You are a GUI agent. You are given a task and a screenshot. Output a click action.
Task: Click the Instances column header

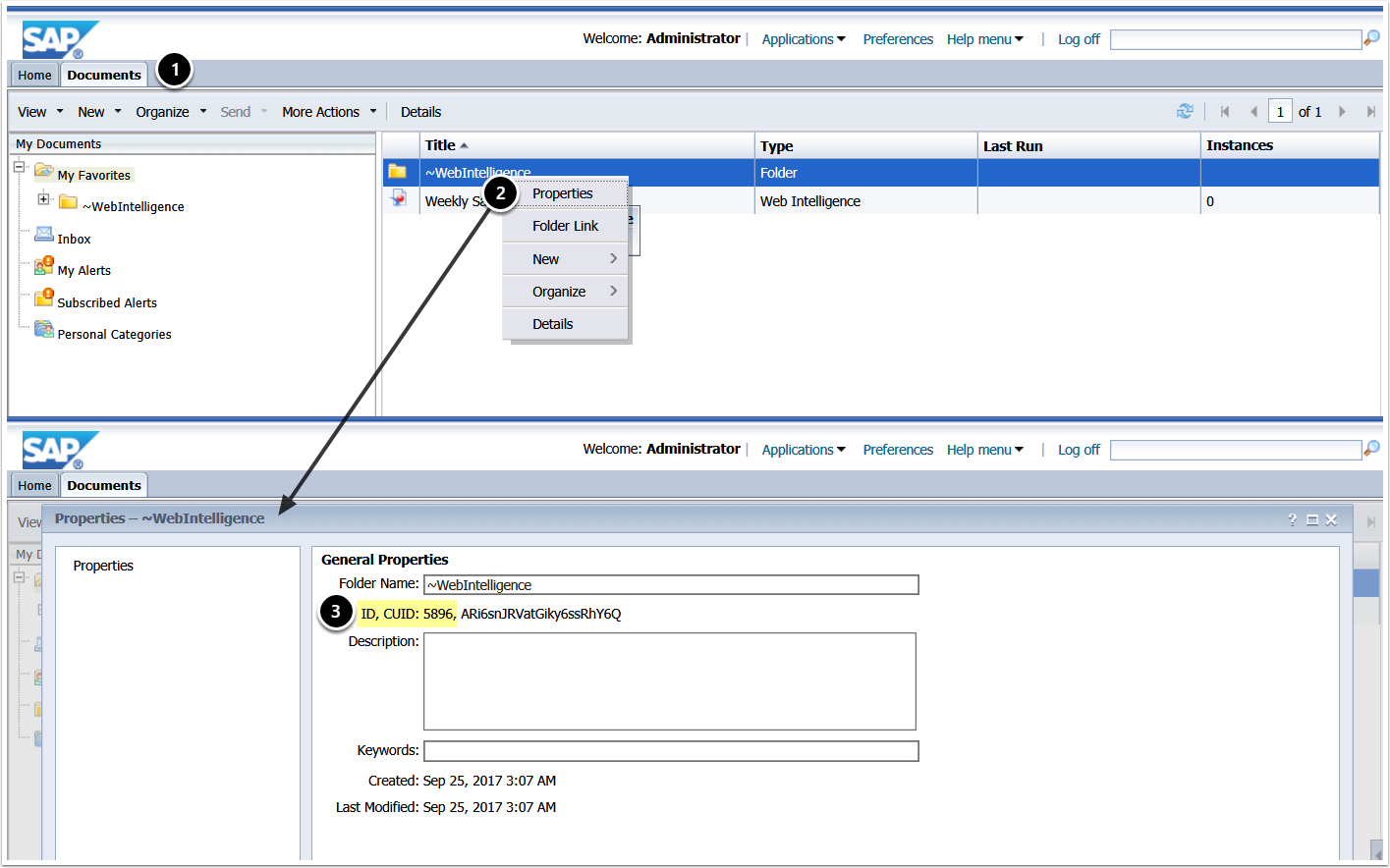click(1290, 145)
